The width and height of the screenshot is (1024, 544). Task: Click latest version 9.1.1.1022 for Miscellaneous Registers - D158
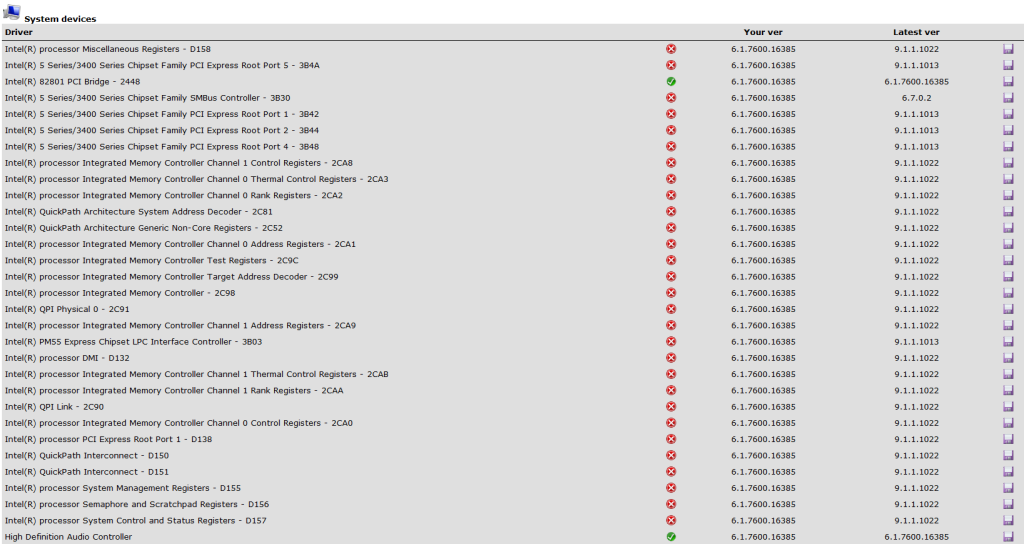916,49
